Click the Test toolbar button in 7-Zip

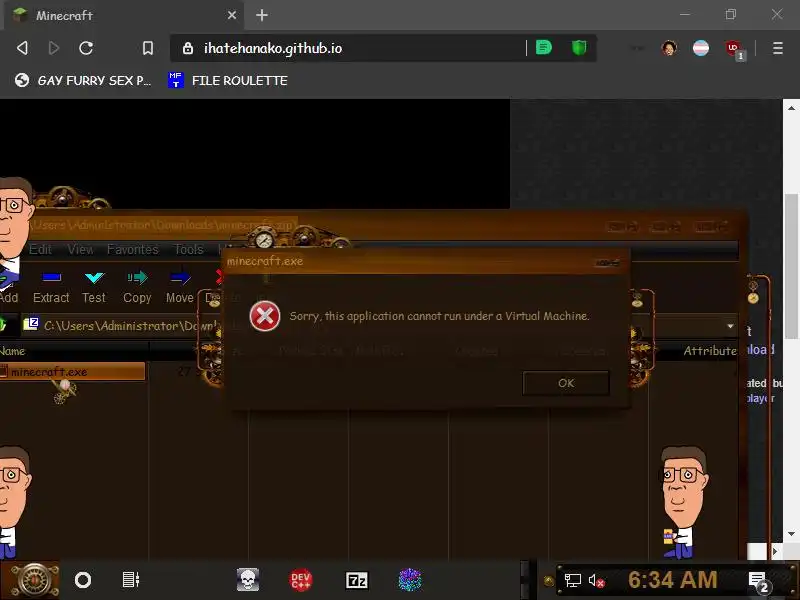(x=94, y=287)
